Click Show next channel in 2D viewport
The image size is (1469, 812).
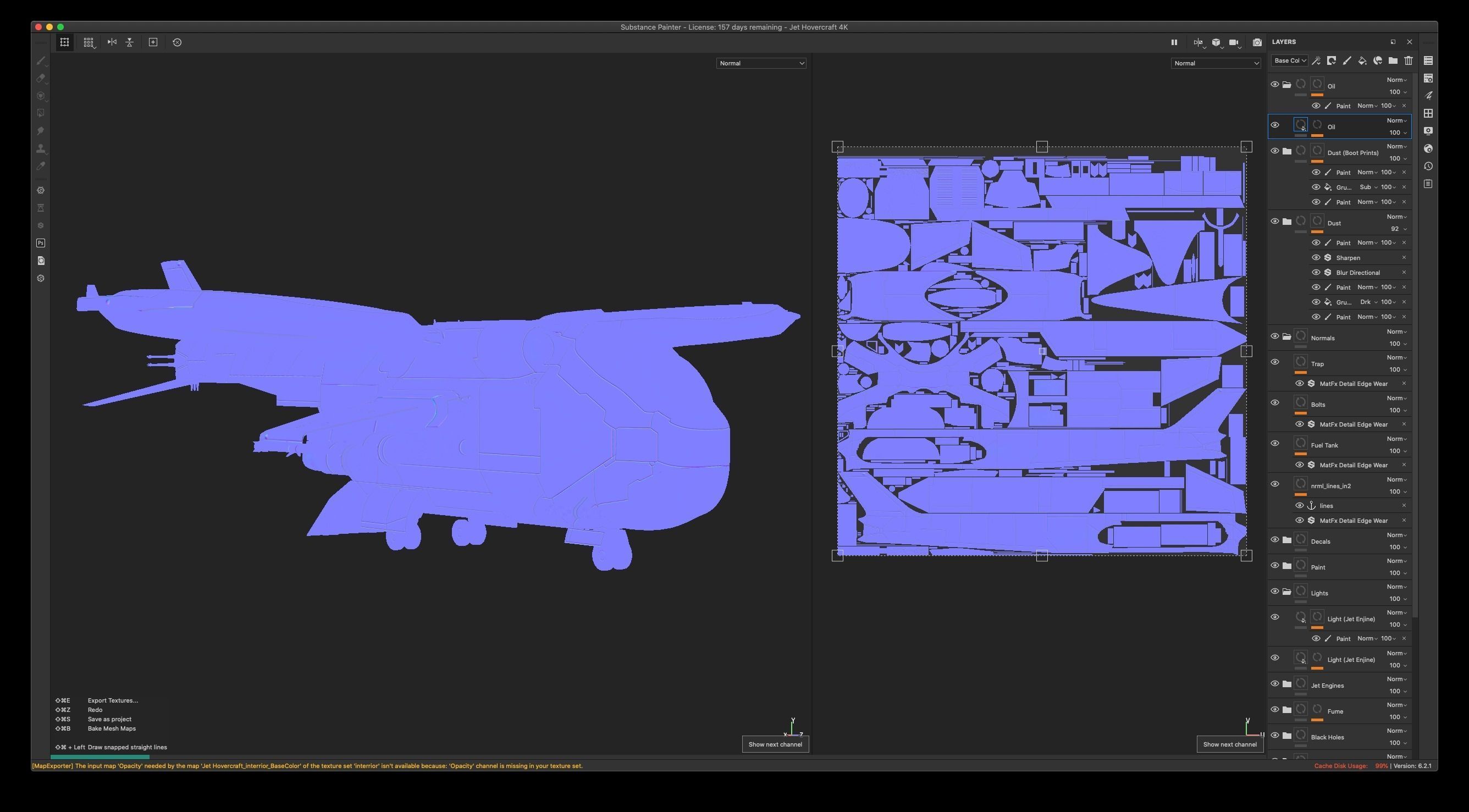[x=1229, y=744]
